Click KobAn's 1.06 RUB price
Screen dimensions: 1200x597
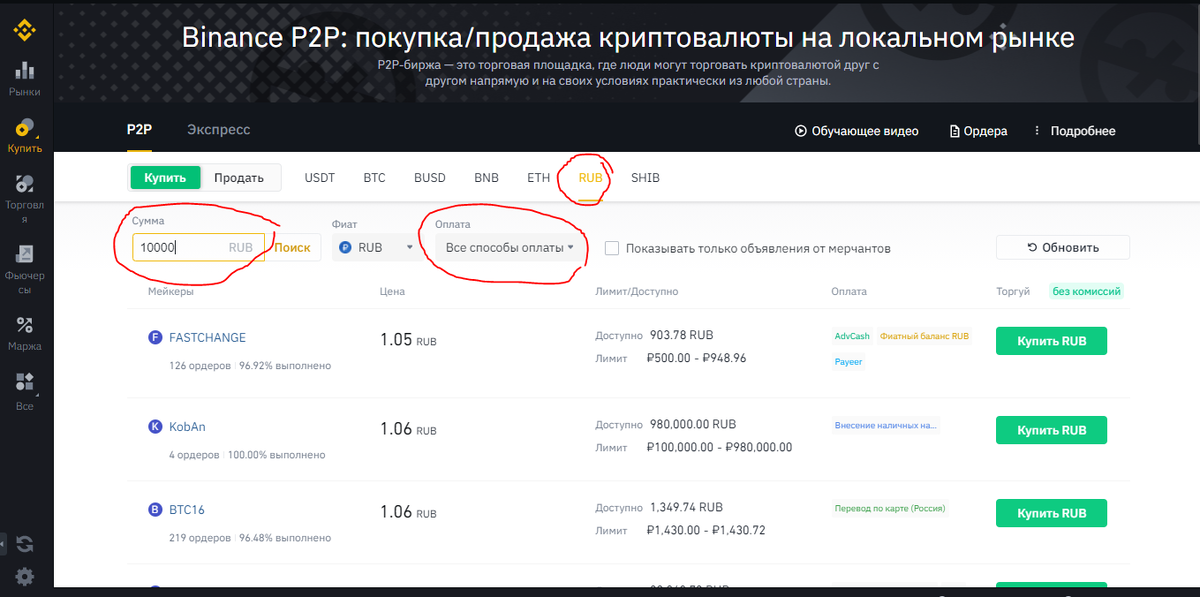pos(408,429)
